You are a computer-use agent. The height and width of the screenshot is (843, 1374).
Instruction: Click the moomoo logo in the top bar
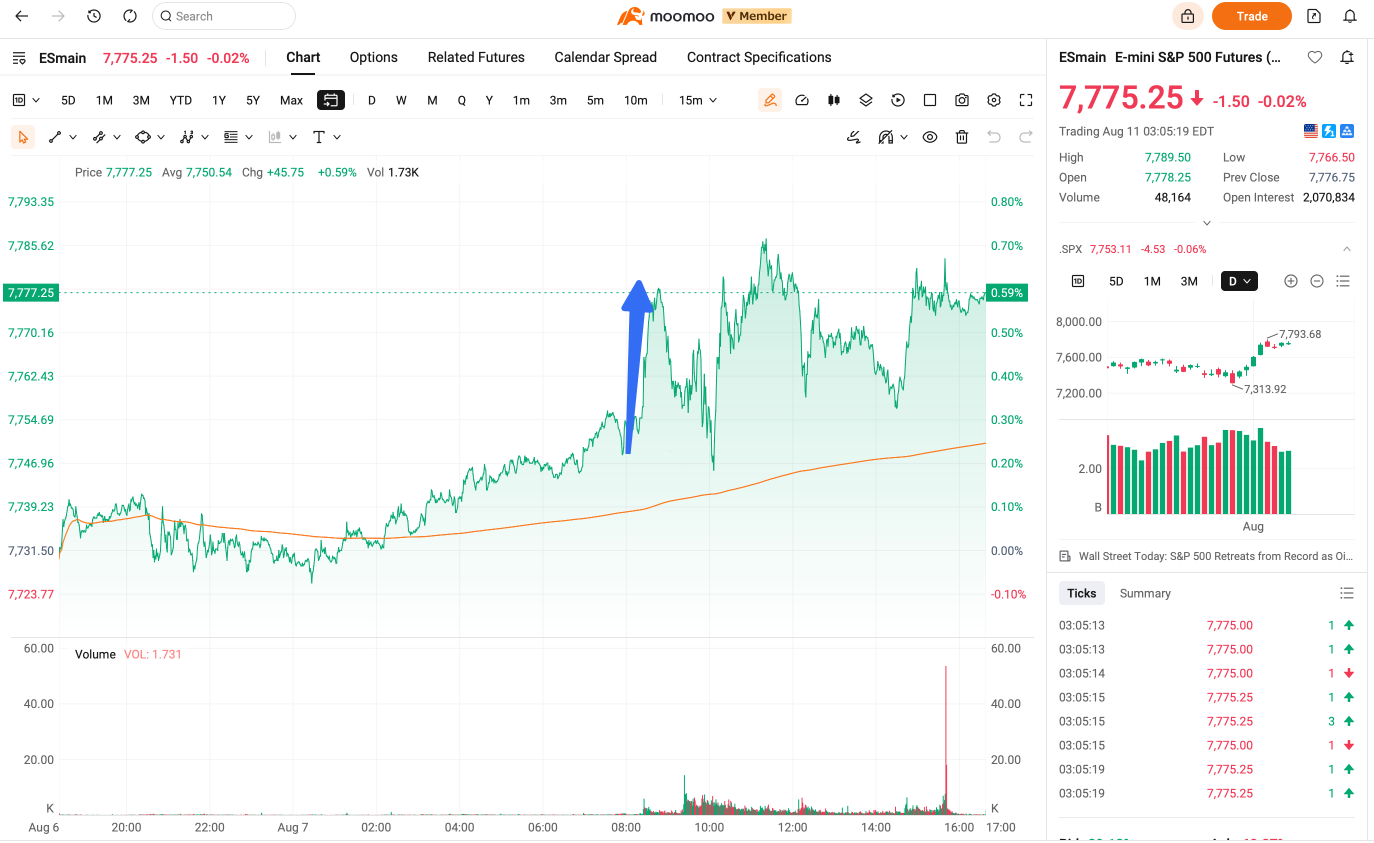pos(665,16)
